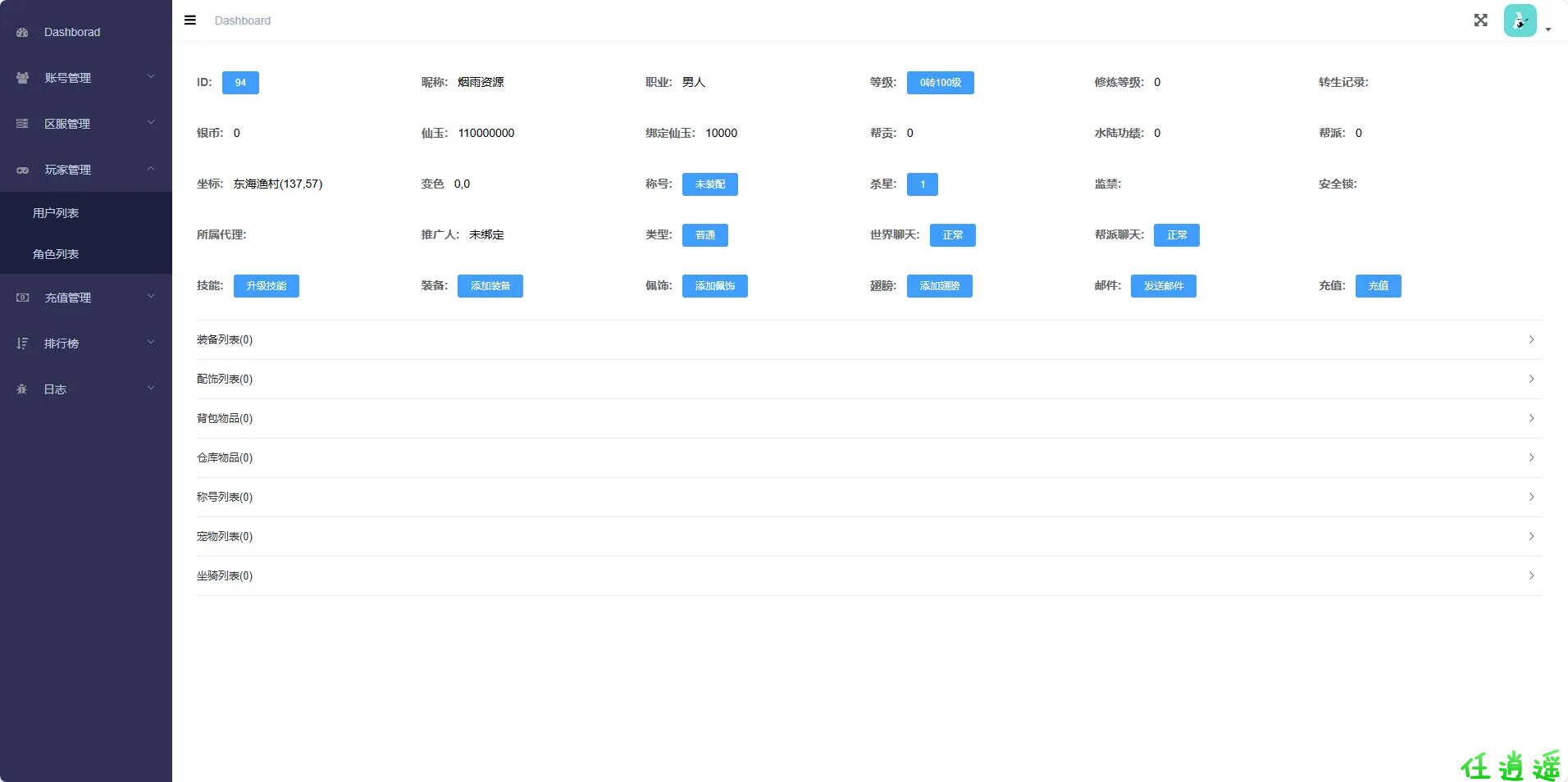Open 角色列表 in the sidebar
1568x782 pixels.
tap(56, 254)
